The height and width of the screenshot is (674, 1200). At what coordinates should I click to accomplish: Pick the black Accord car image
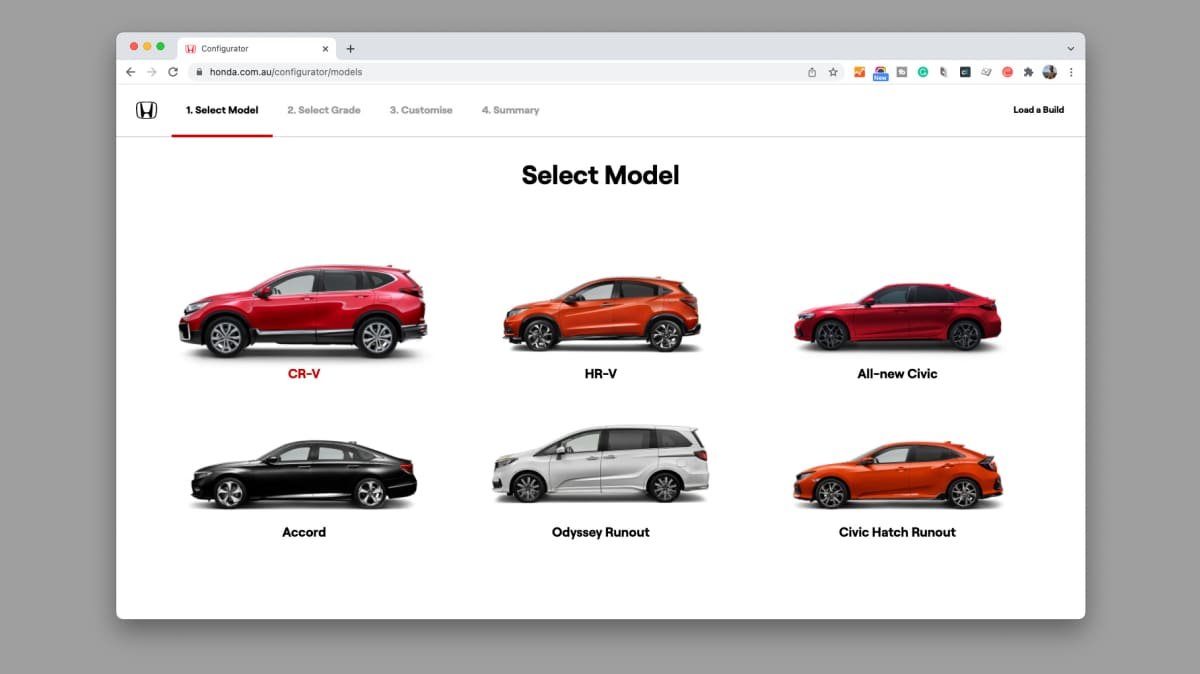[x=303, y=474]
